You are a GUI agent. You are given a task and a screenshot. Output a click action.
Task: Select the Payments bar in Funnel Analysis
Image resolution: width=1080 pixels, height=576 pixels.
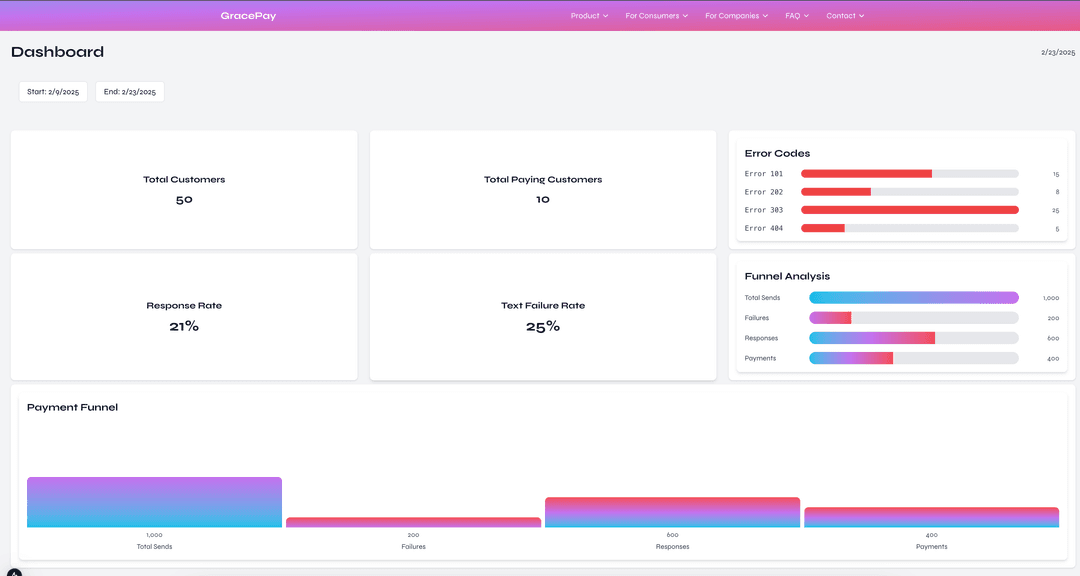click(850, 357)
